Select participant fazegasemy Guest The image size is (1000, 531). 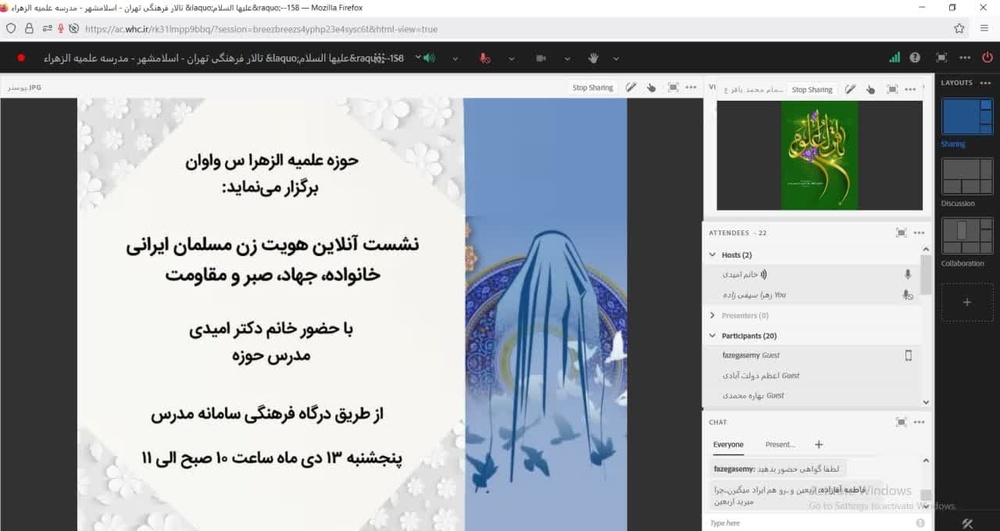tap(812, 355)
